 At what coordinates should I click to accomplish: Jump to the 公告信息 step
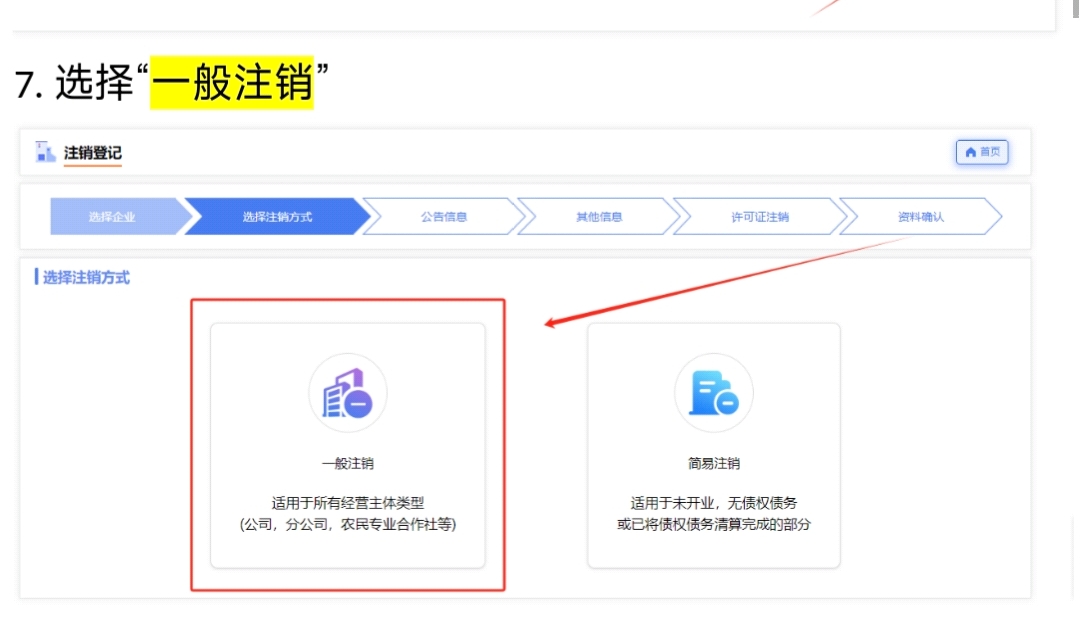pyautogui.click(x=443, y=216)
